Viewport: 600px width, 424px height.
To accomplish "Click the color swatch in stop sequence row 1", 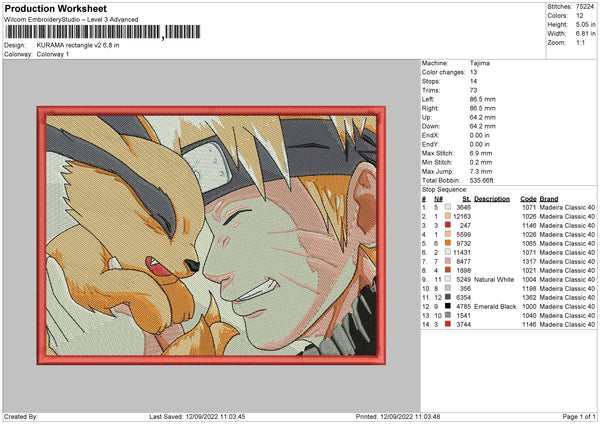I will 448,207.
